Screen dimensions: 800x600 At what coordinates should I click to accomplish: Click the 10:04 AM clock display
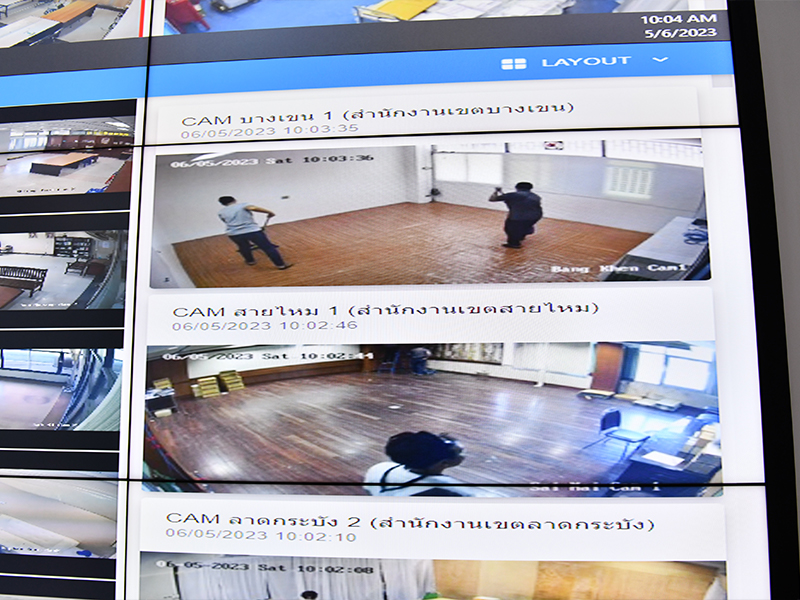click(x=678, y=18)
